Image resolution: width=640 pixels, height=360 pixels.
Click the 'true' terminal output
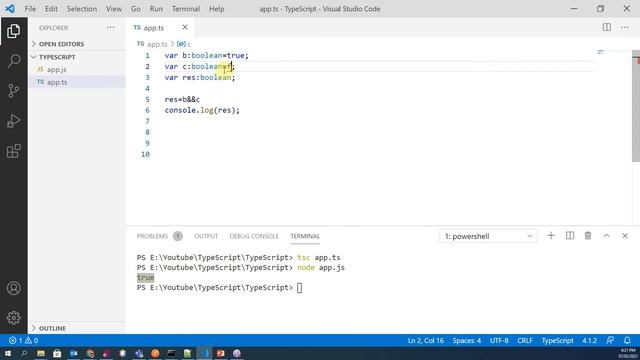[145, 278]
